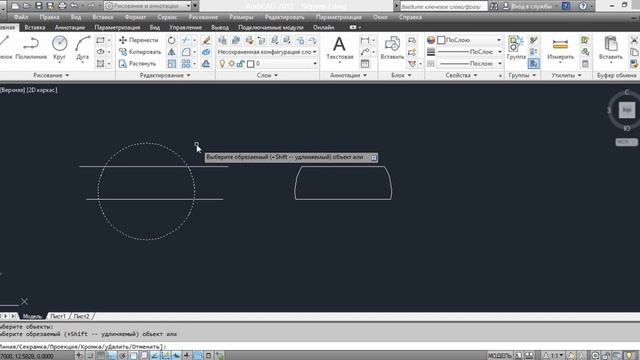Viewport: 640px width, 360px height.
Task: Switch to the Аннотации ribbon tab
Action: [70, 27]
